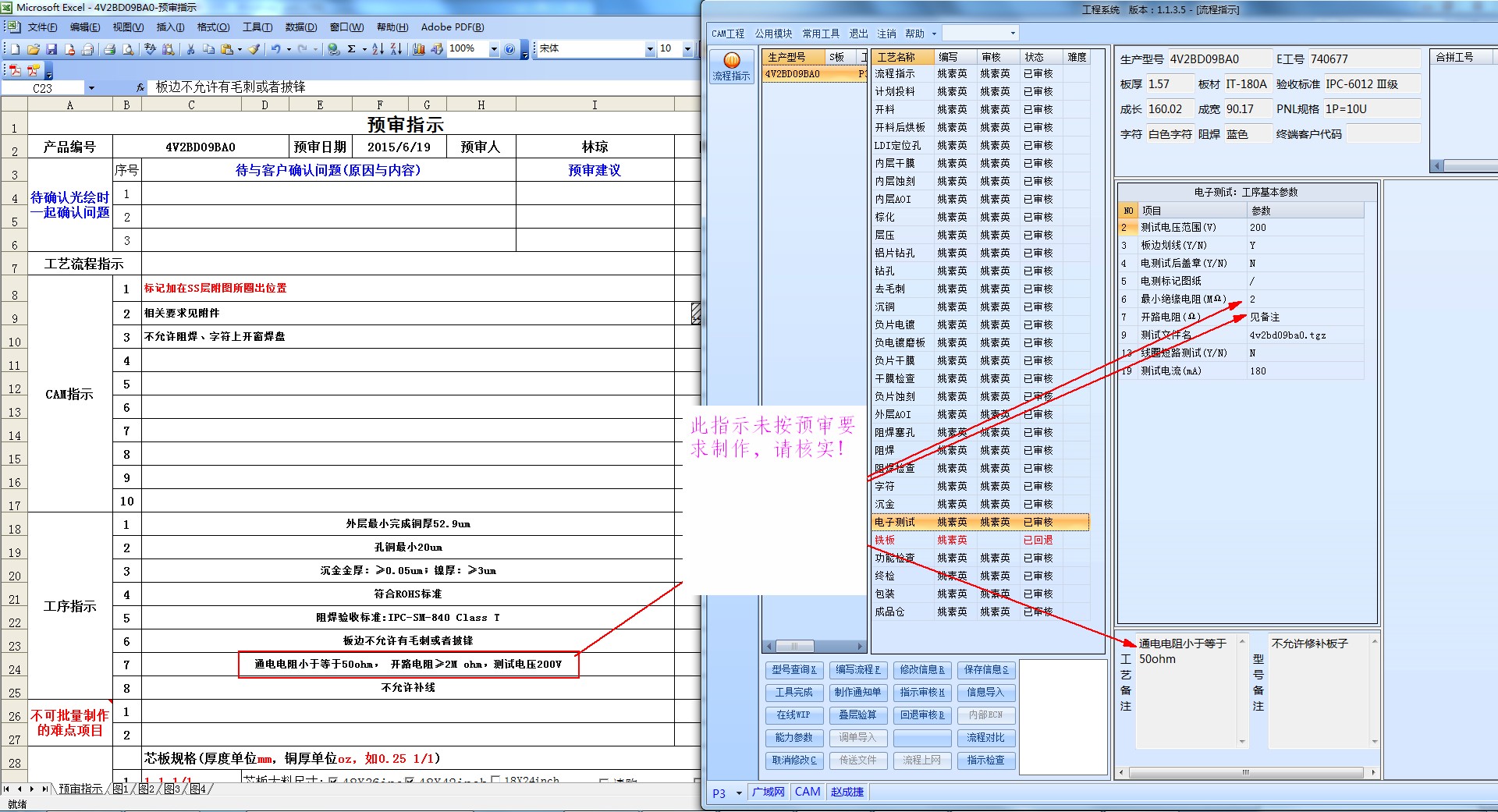Click the E-mail envelope icon in Excel toolbar
This screenshot has width=1498, height=812.
87,49
